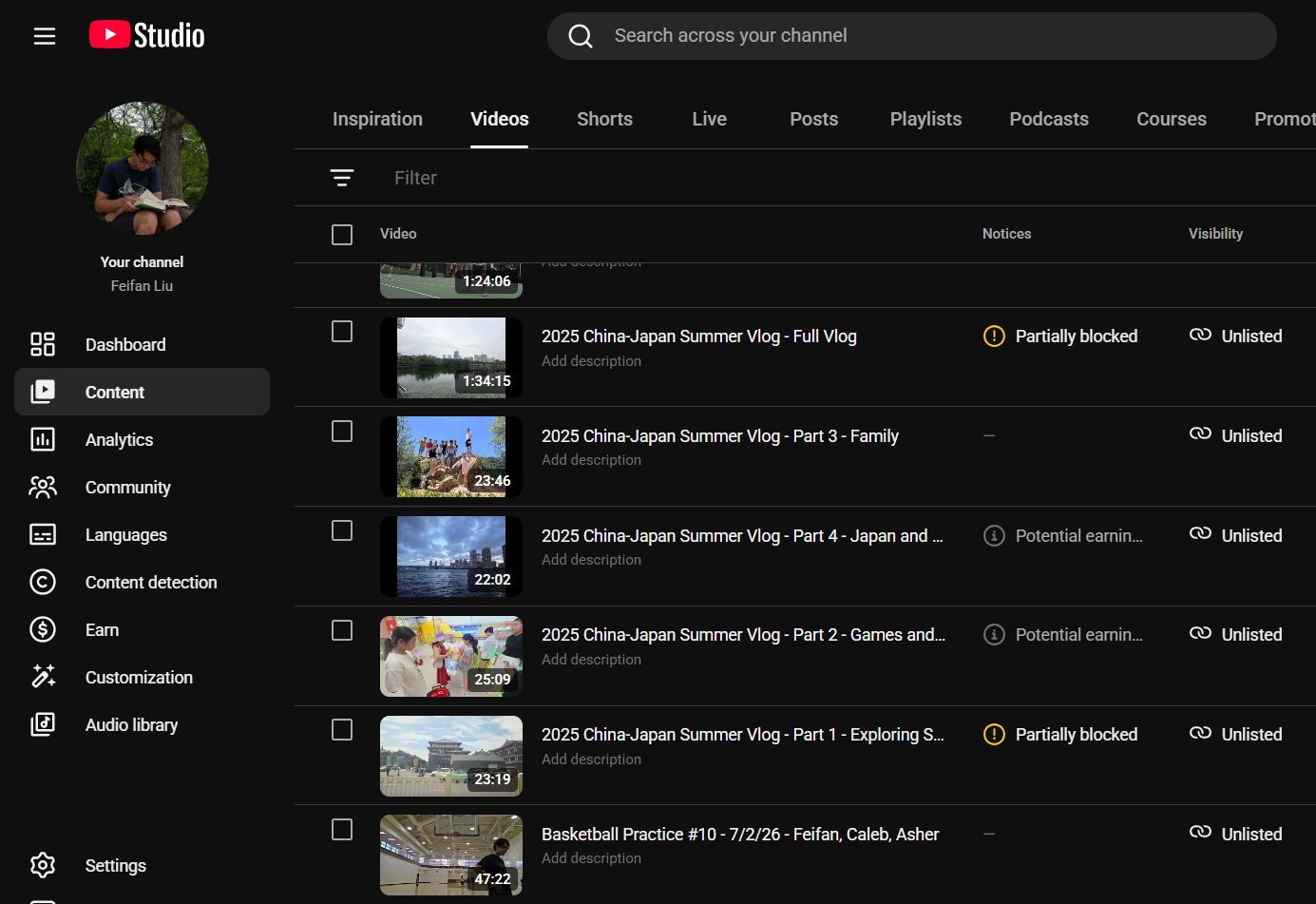The image size is (1316, 904).
Task: Switch to the Live tab
Action: coord(709,119)
